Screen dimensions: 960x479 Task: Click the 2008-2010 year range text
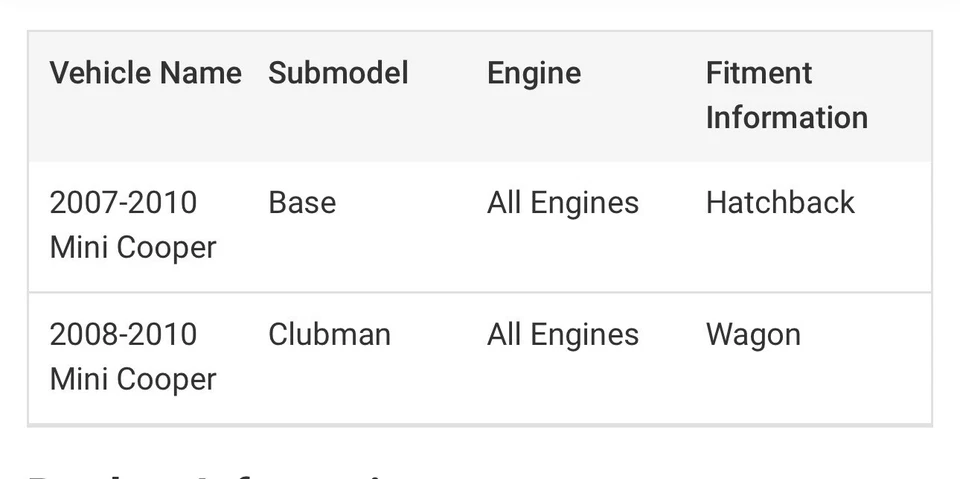point(123,334)
